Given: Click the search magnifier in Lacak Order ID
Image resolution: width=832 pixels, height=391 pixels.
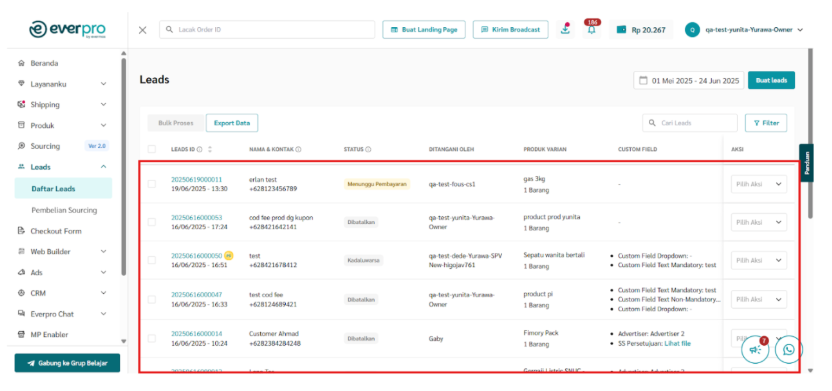Looking at the screenshot, I should pos(170,30).
